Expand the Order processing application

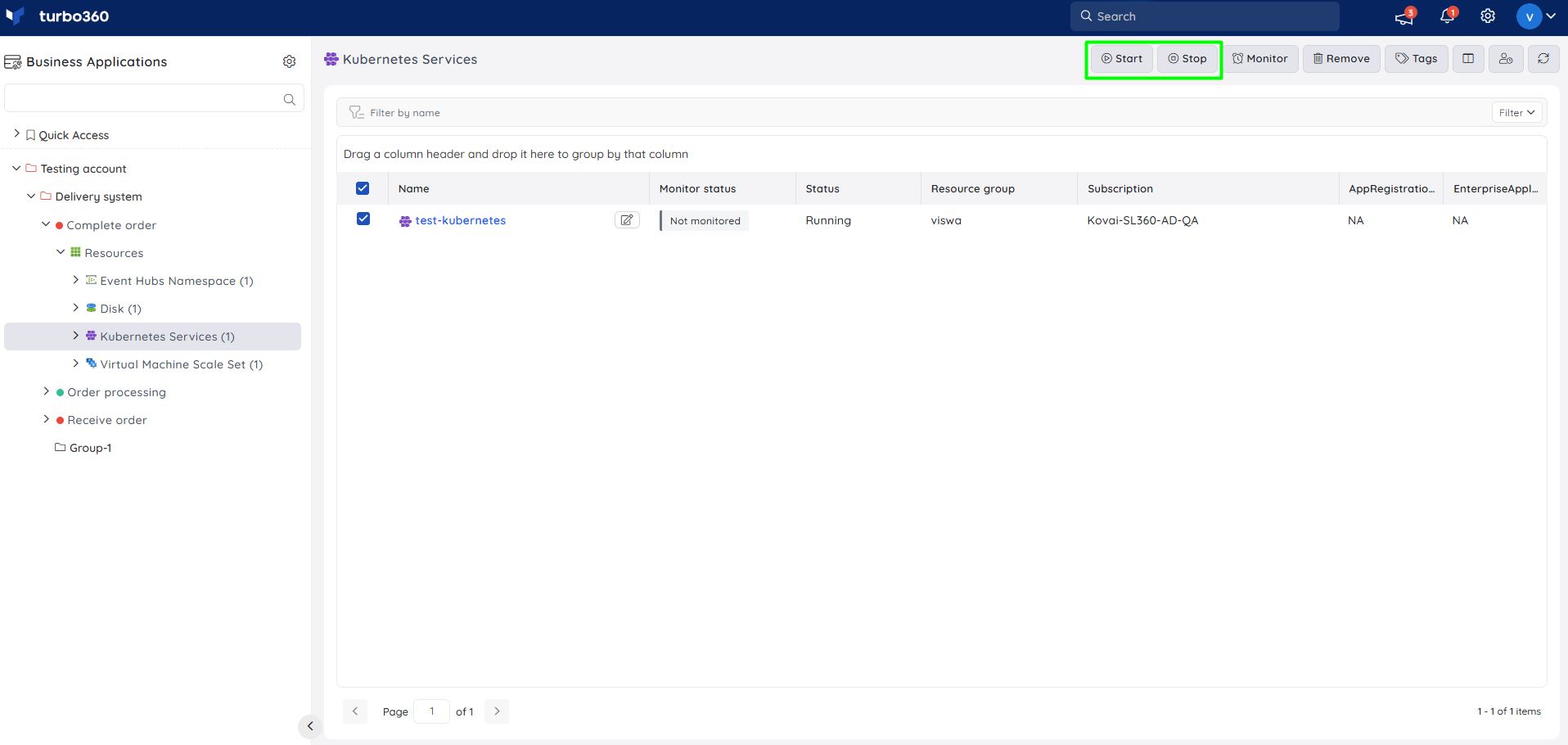[46, 391]
